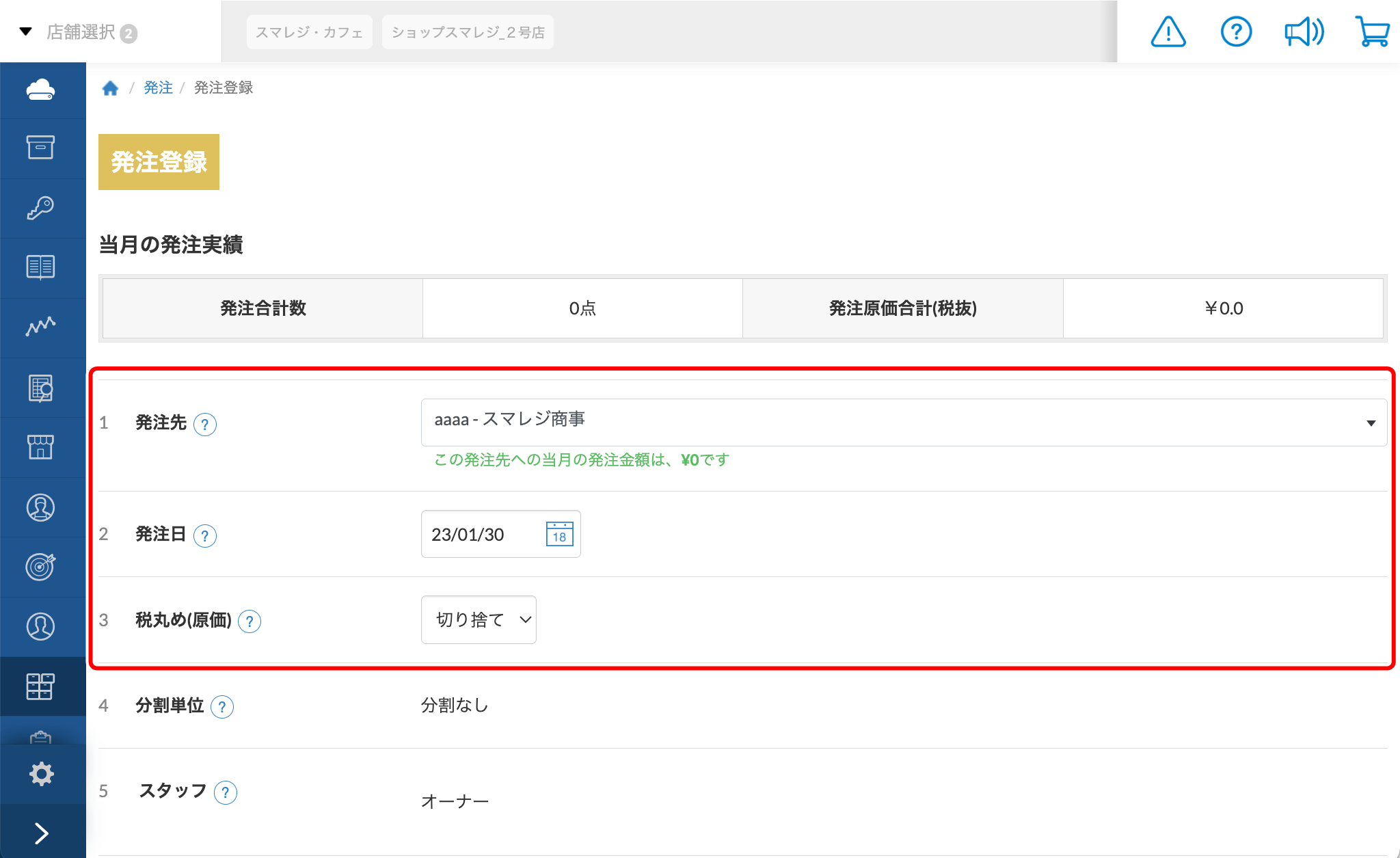Open the open-book sidebar icon
This screenshot has height=858, width=1400.
(41, 267)
